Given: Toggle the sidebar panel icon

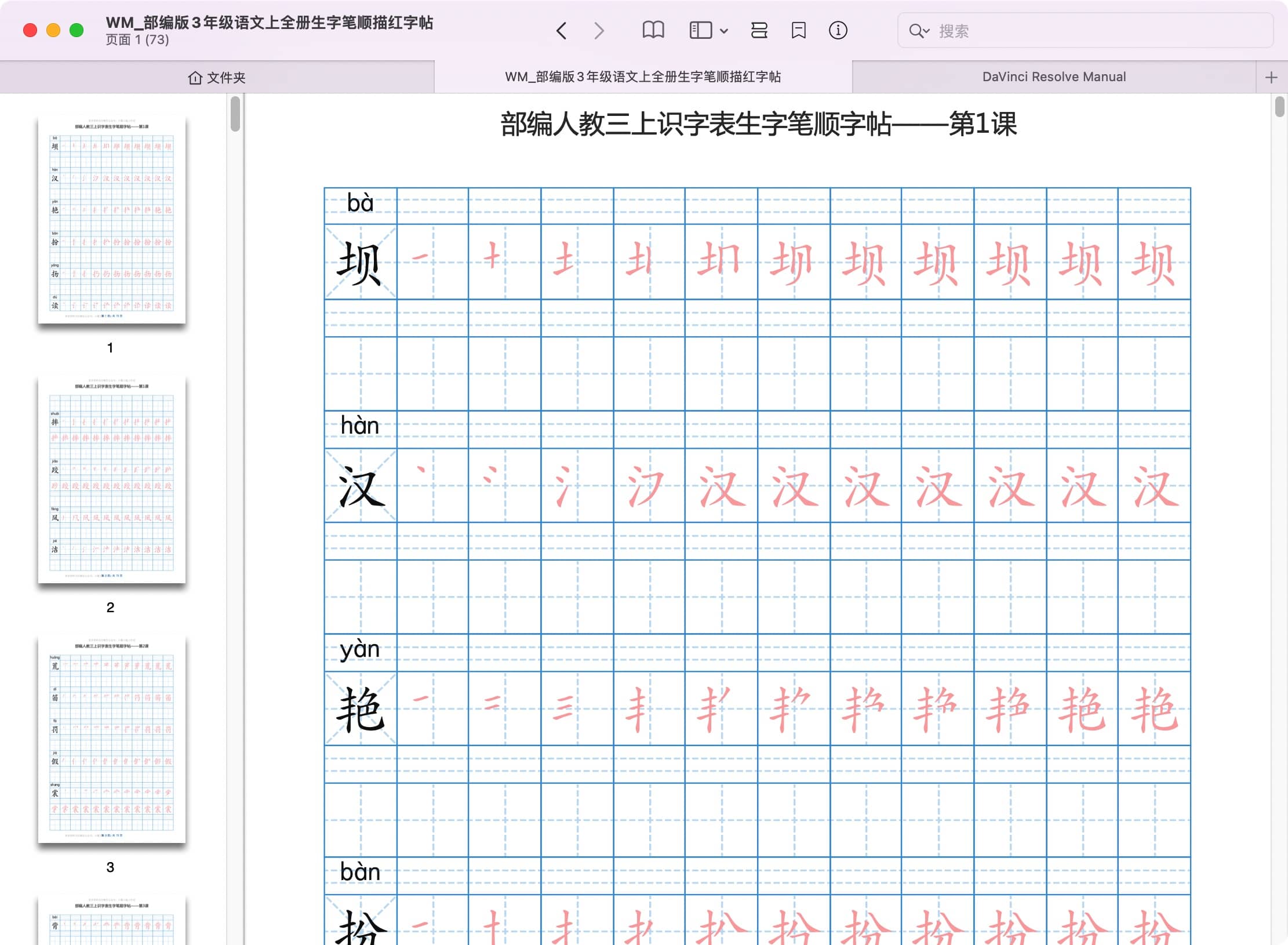Looking at the screenshot, I should (x=701, y=30).
